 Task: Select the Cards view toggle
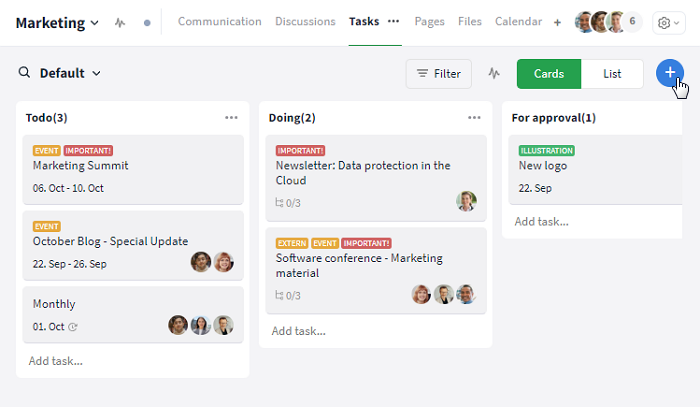(549, 73)
